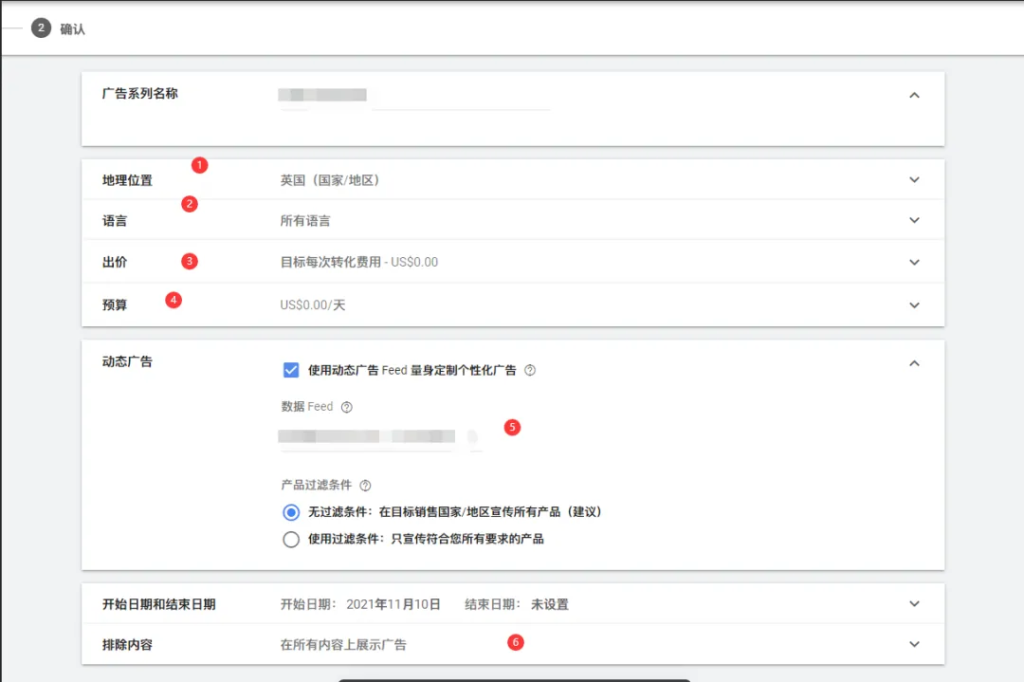1024x682 pixels.
Task: Click the 开始日期和结束日期 label
Action: point(159,604)
